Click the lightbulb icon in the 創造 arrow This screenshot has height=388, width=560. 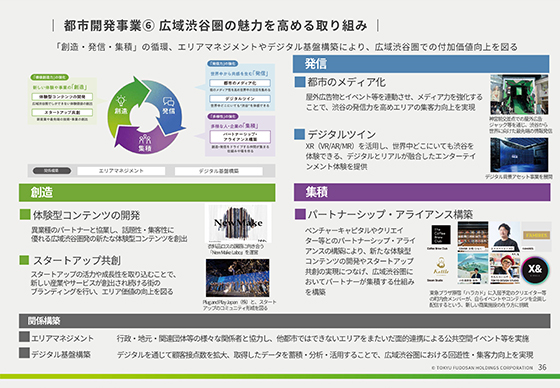point(121,100)
